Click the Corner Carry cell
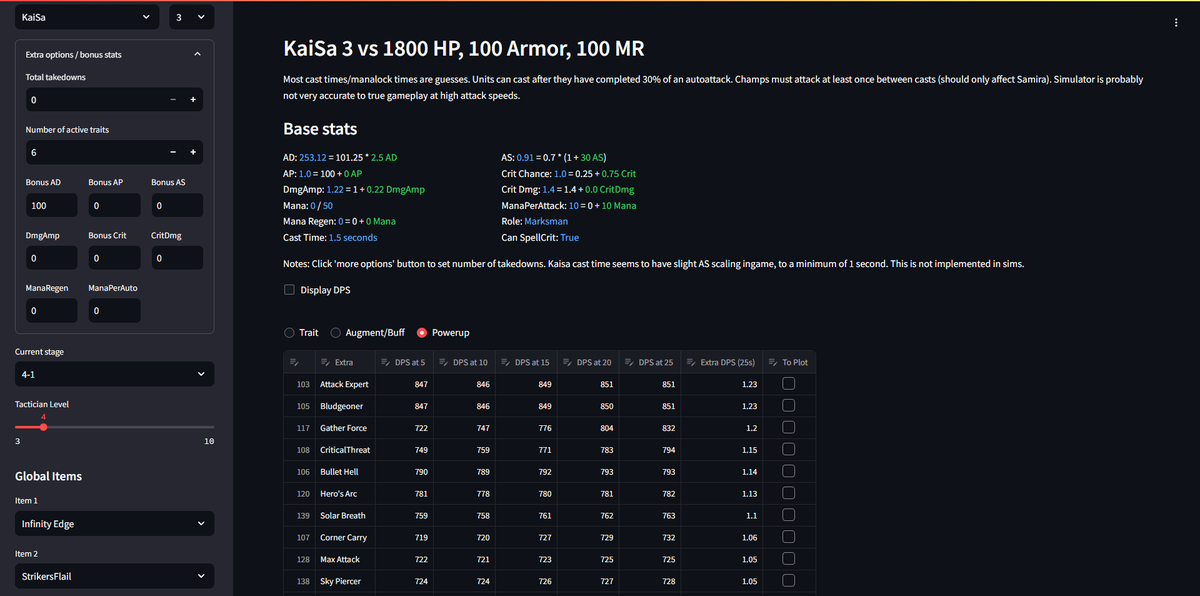This screenshot has width=1200, height=596. tap(343, 538)
